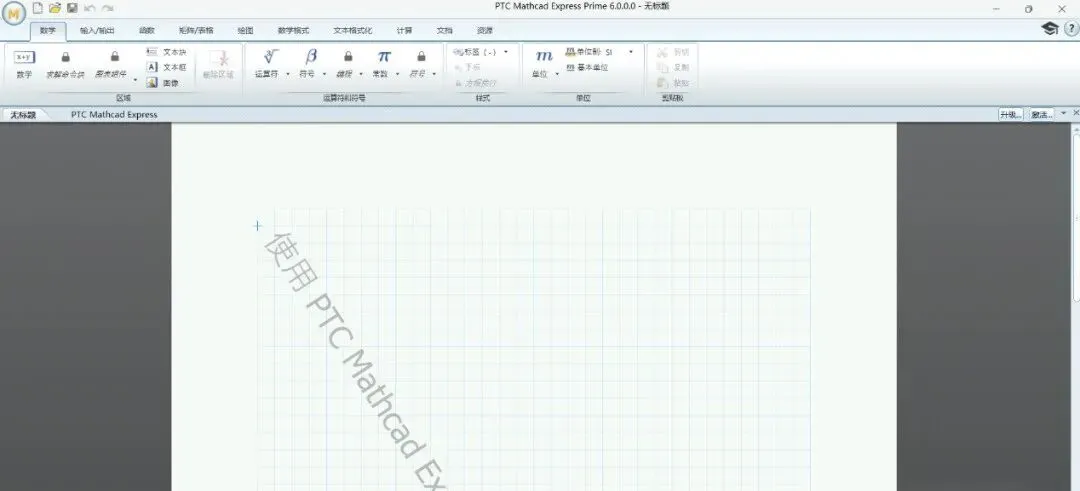Click the locked 求解命令块 button
The image size is (1080, 491).
tap(65, 65)
